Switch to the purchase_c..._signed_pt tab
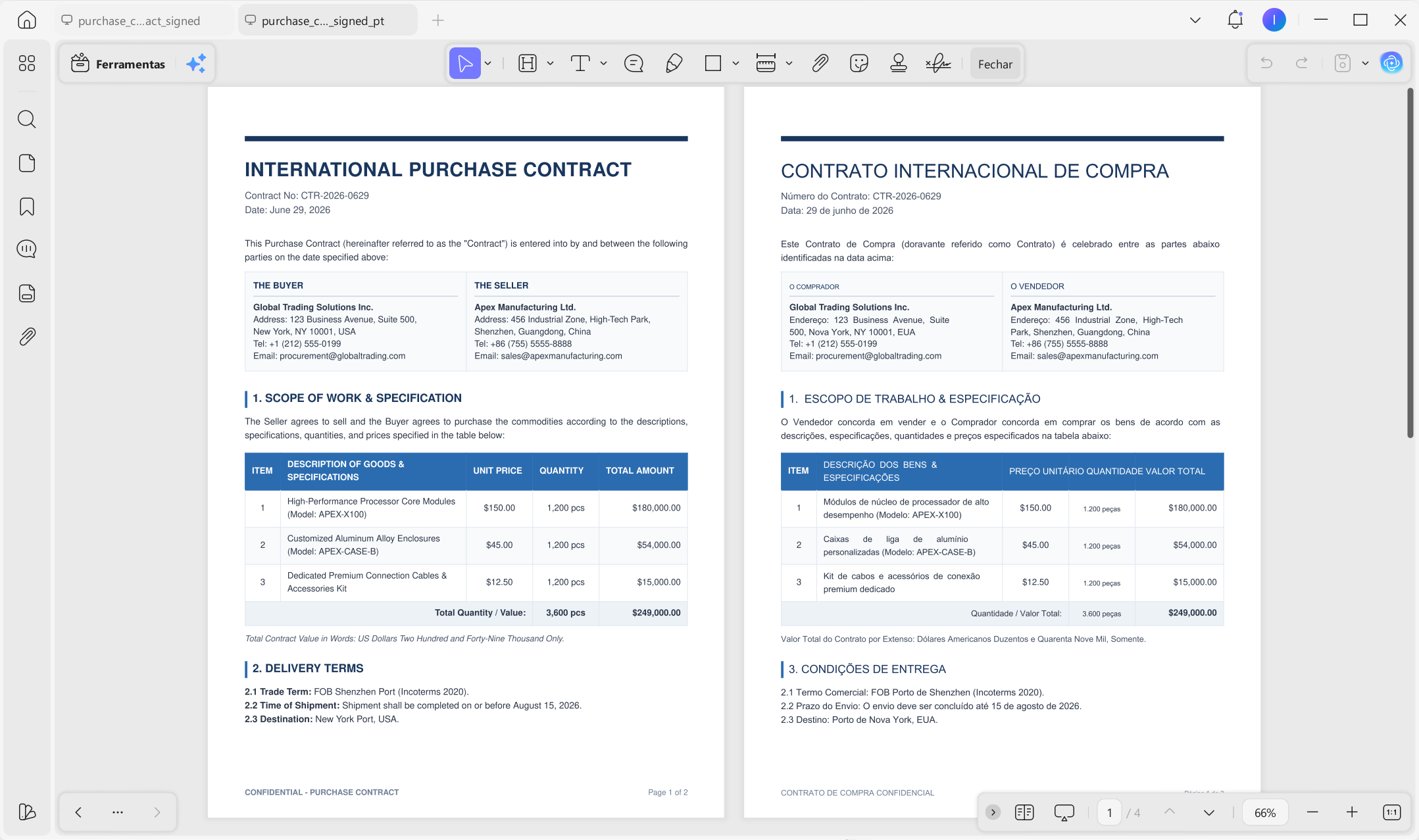 coord(328,20)
